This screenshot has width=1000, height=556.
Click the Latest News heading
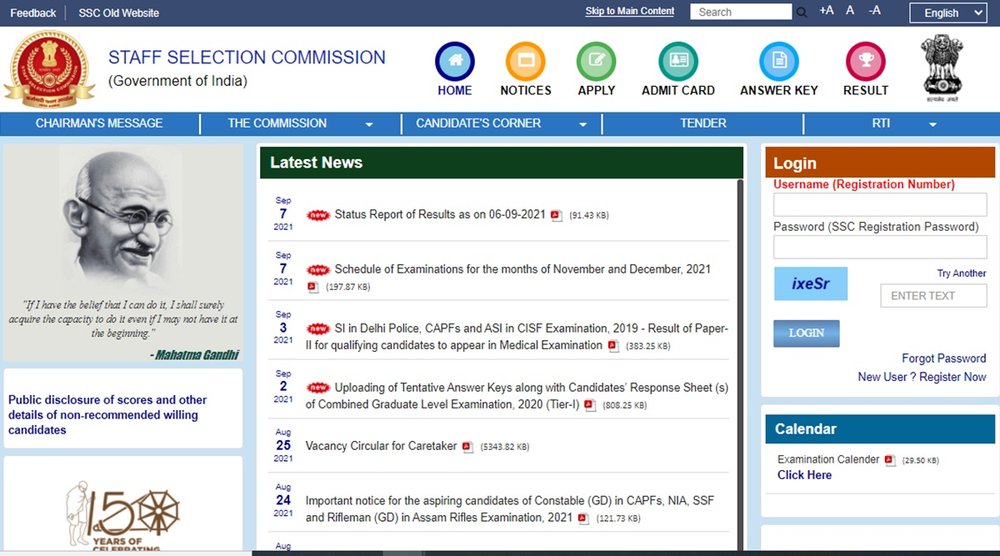pos(316,163)
